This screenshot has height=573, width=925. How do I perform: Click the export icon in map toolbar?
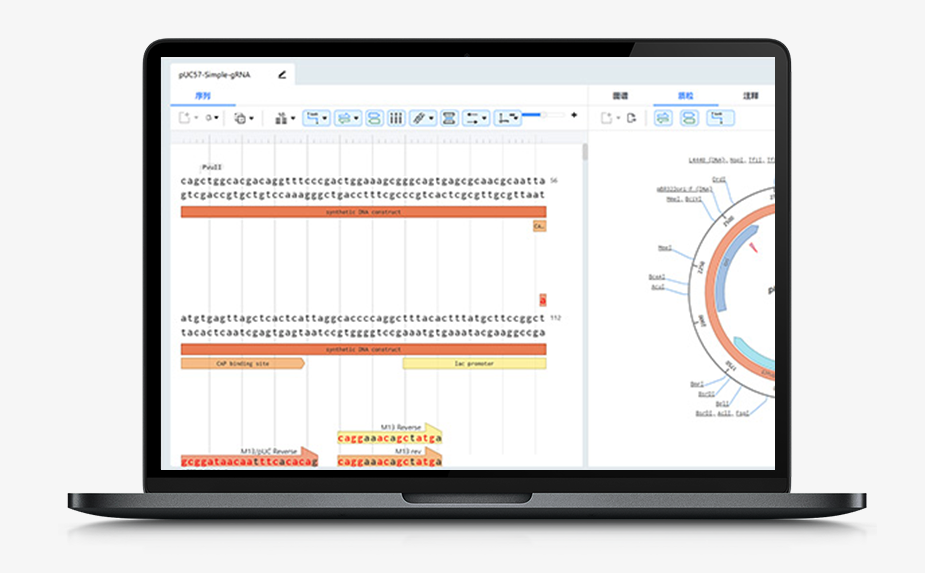pyautogui.click(x=631, y=118)
